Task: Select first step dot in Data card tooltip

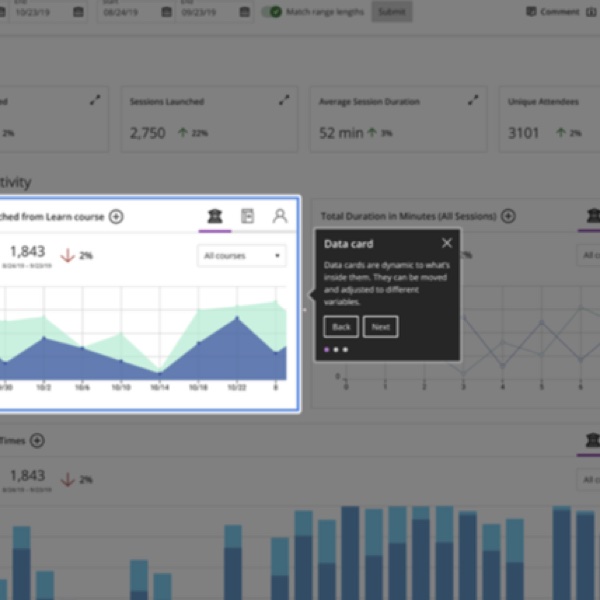Action: pos(326,349)
